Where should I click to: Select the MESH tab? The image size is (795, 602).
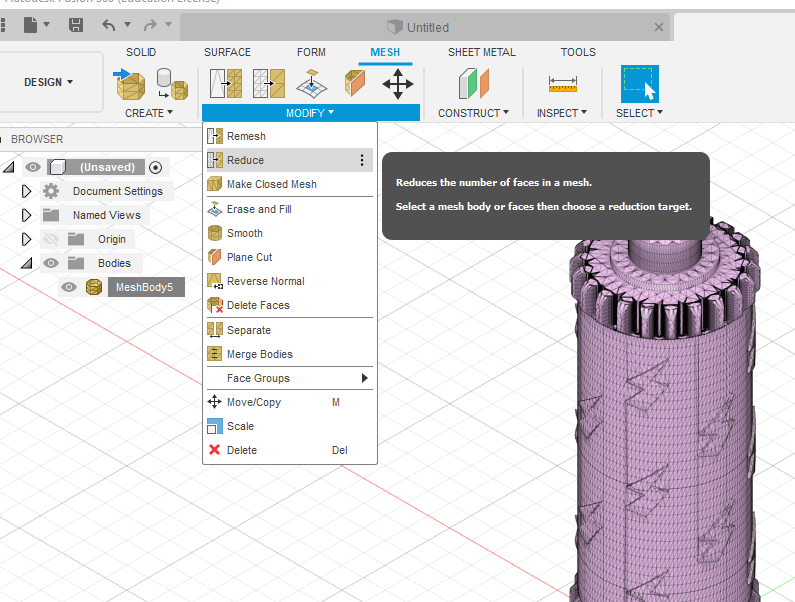click(385, 52)
